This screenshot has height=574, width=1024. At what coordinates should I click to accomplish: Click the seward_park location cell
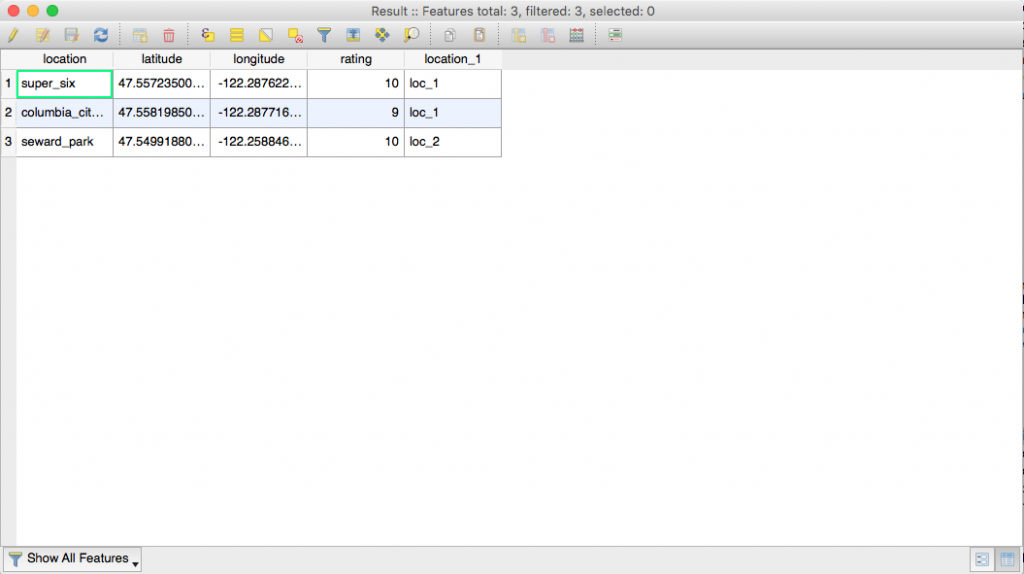click(65, 142)
